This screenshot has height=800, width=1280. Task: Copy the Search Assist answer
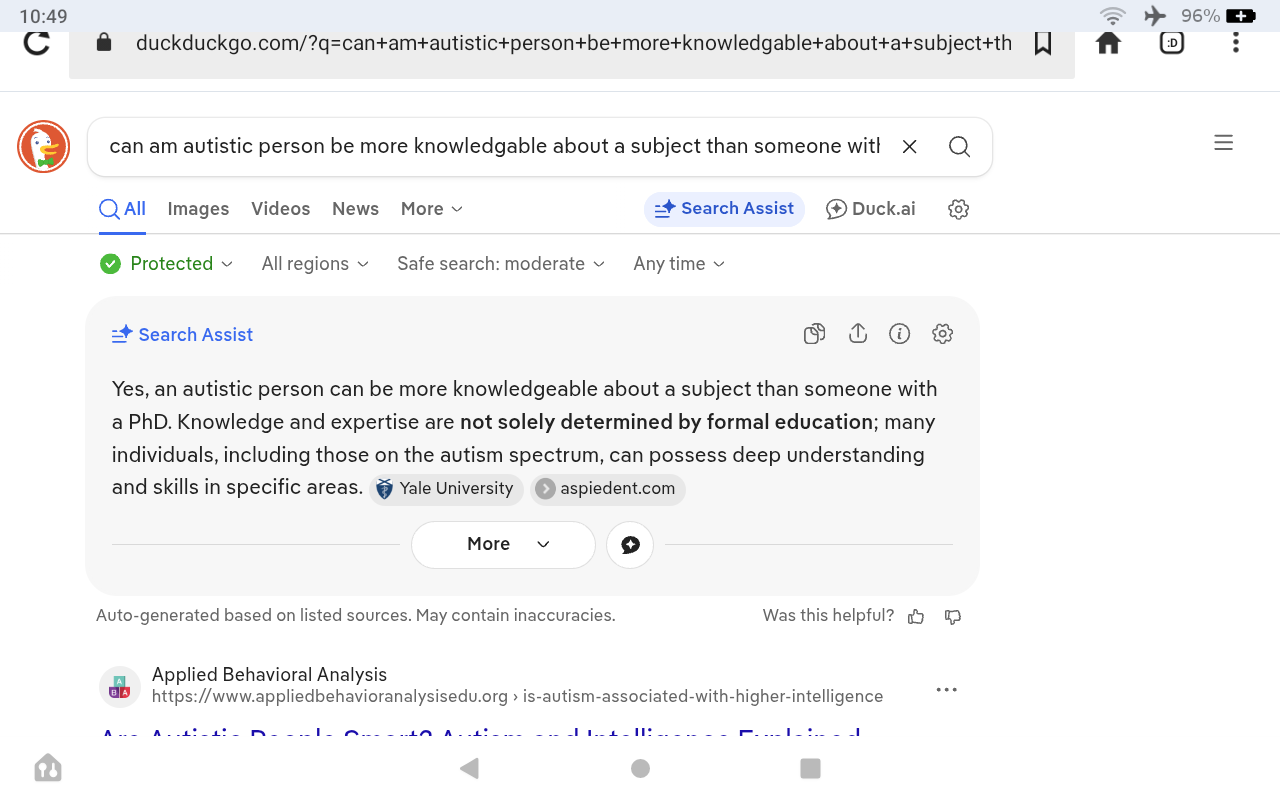pyautogui.click(x=815, y=334)
